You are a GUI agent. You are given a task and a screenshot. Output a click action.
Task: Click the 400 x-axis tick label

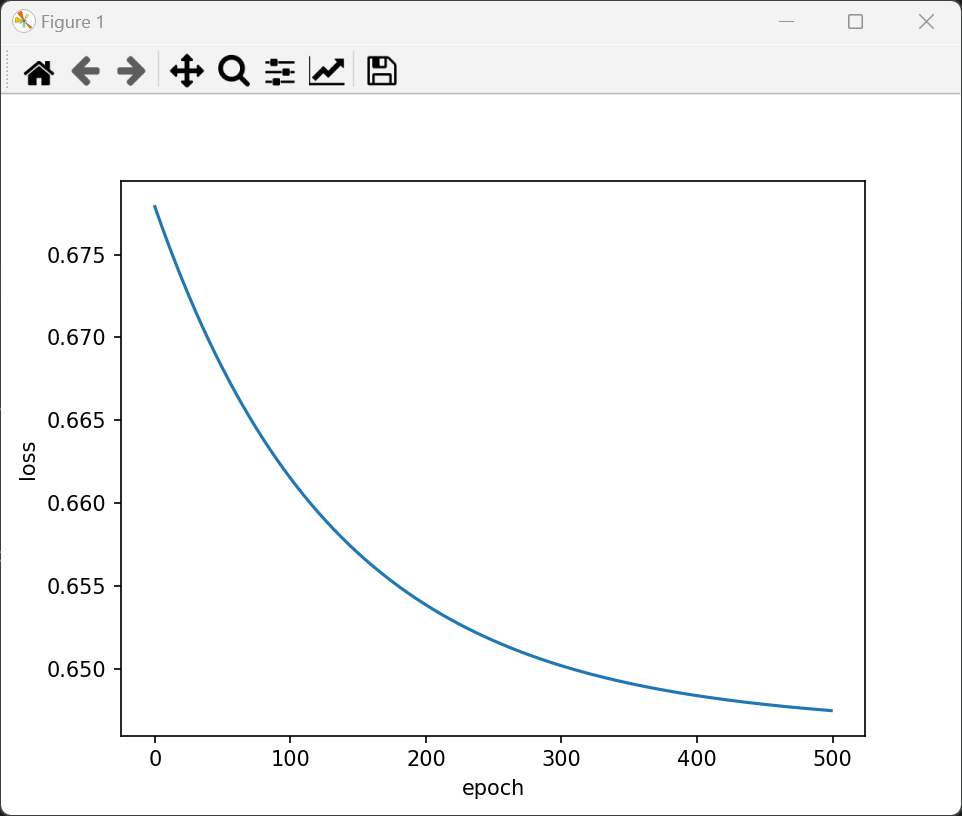point(696,759)
